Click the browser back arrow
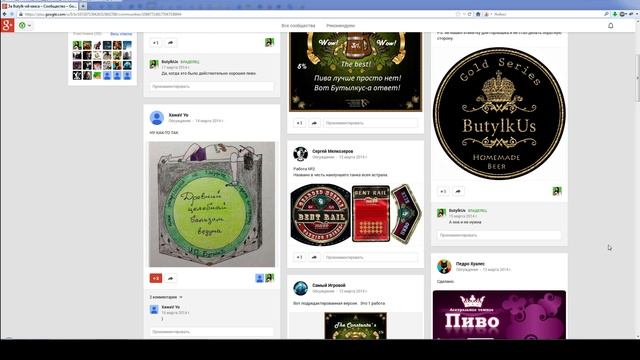The height and width of the screenshot is (360, 640). (4, 14)
